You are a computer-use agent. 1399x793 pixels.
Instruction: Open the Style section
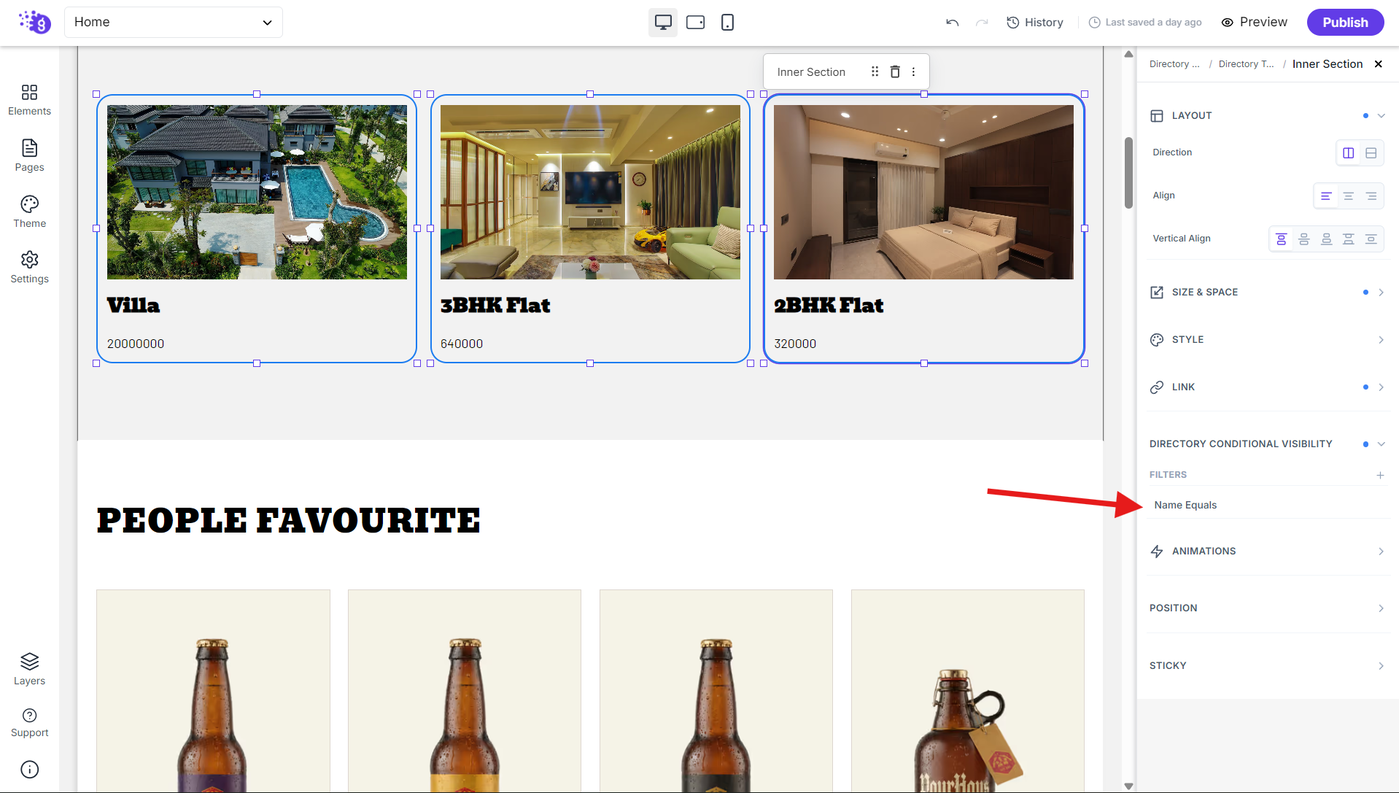pyautogui.click(x=1267, y=340)
